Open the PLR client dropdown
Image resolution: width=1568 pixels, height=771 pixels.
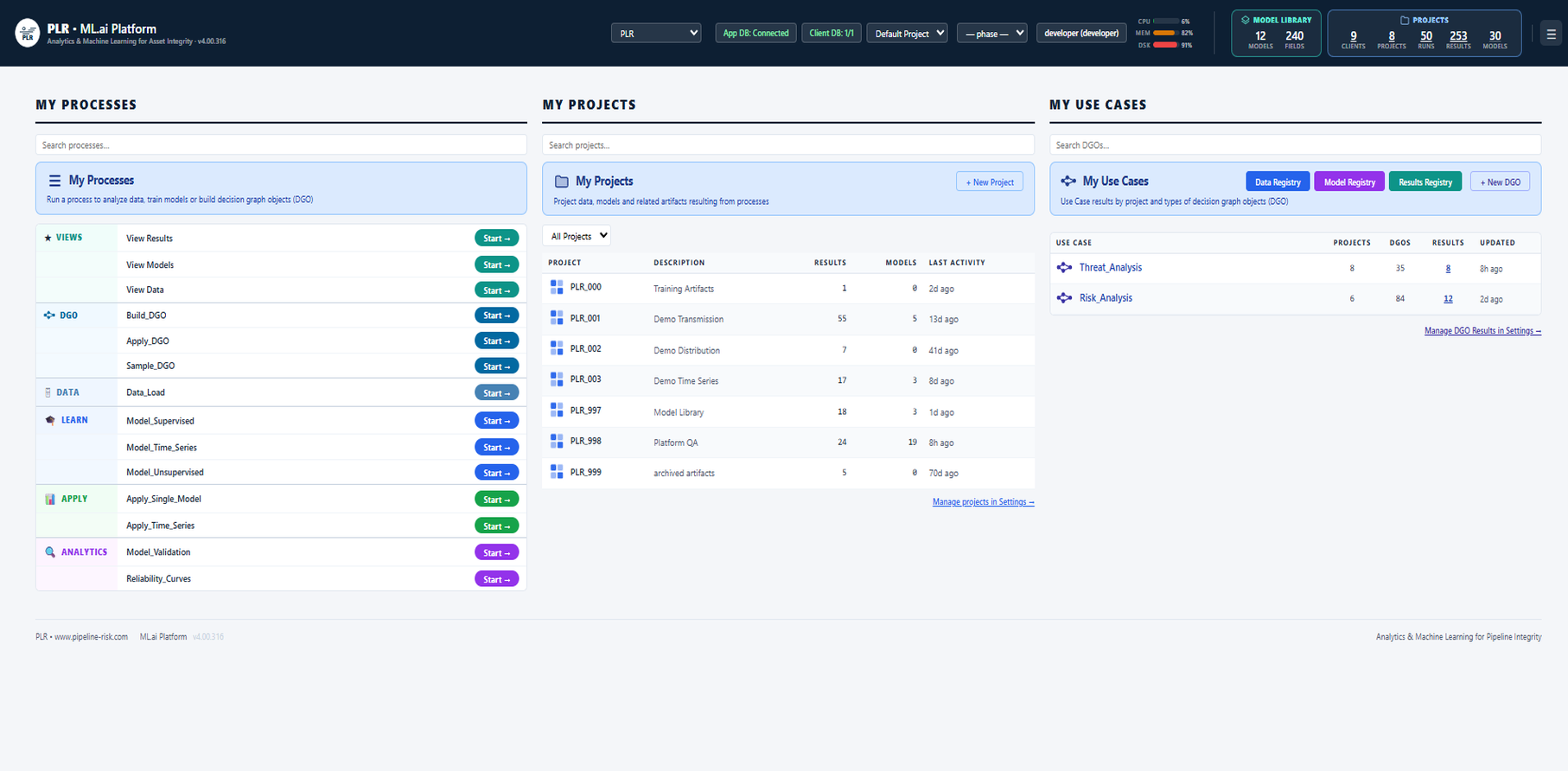(x=656, y=33)
